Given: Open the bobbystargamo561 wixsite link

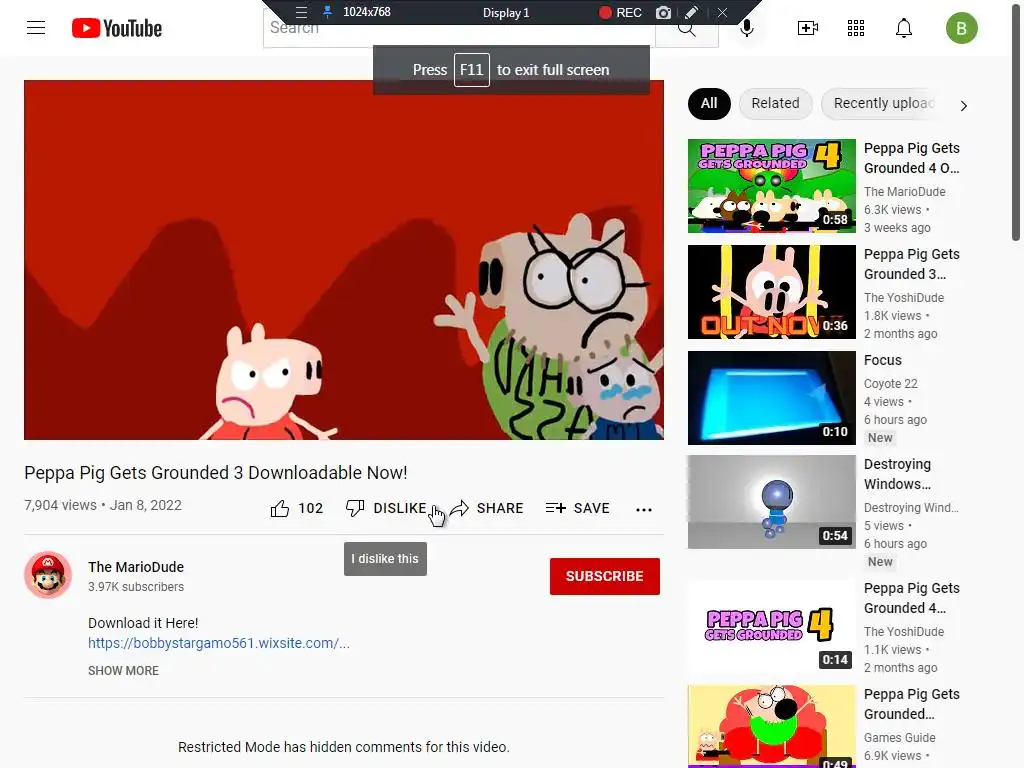Looking at the screenshot, I should [219, 643].
